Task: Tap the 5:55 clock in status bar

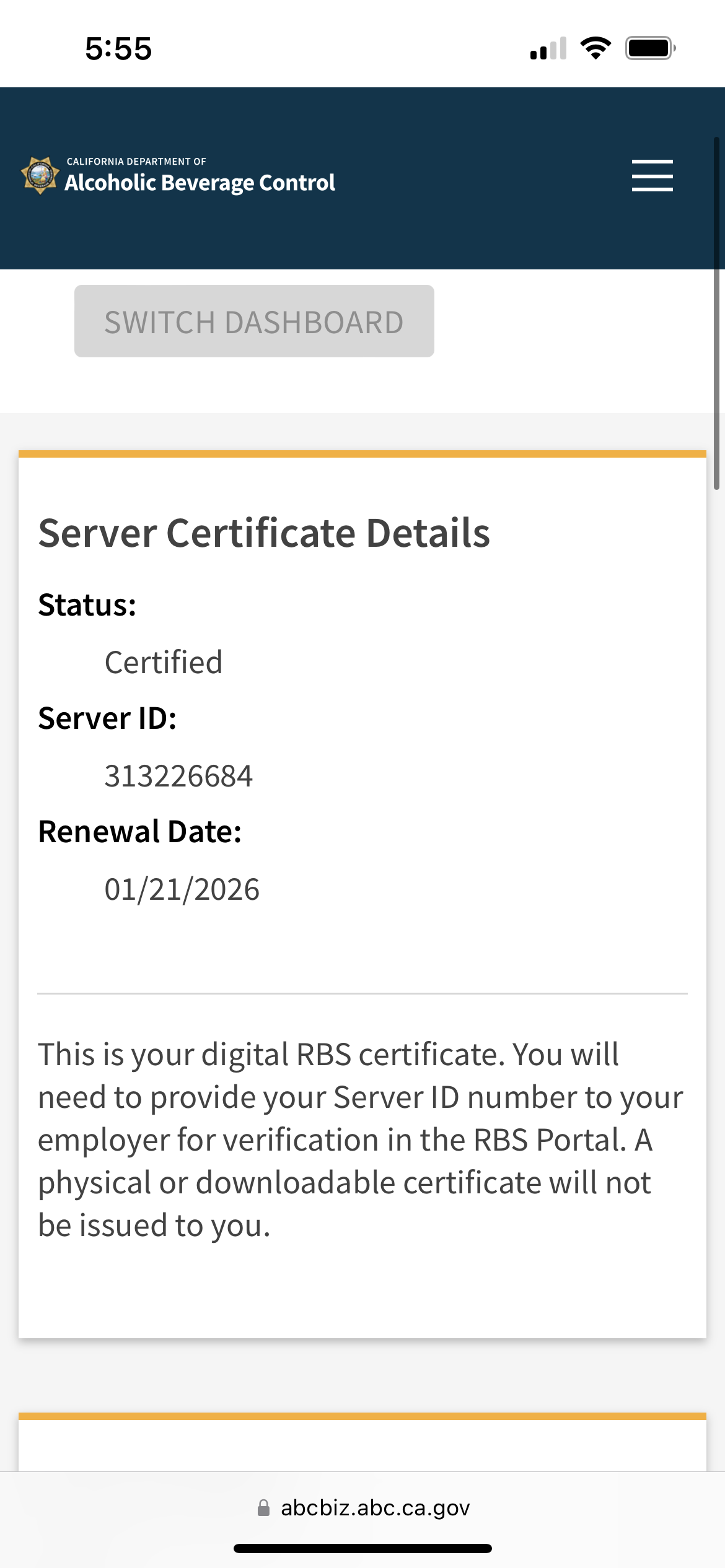Action: tap(118, 49)
